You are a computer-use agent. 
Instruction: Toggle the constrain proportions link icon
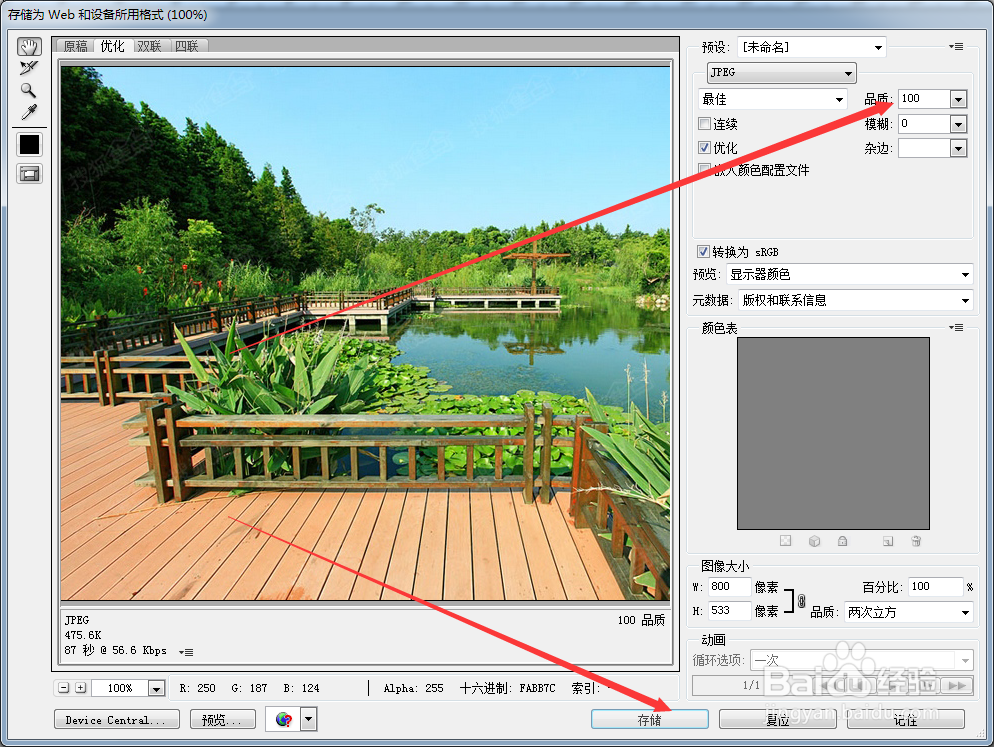[x=801, y=600]
